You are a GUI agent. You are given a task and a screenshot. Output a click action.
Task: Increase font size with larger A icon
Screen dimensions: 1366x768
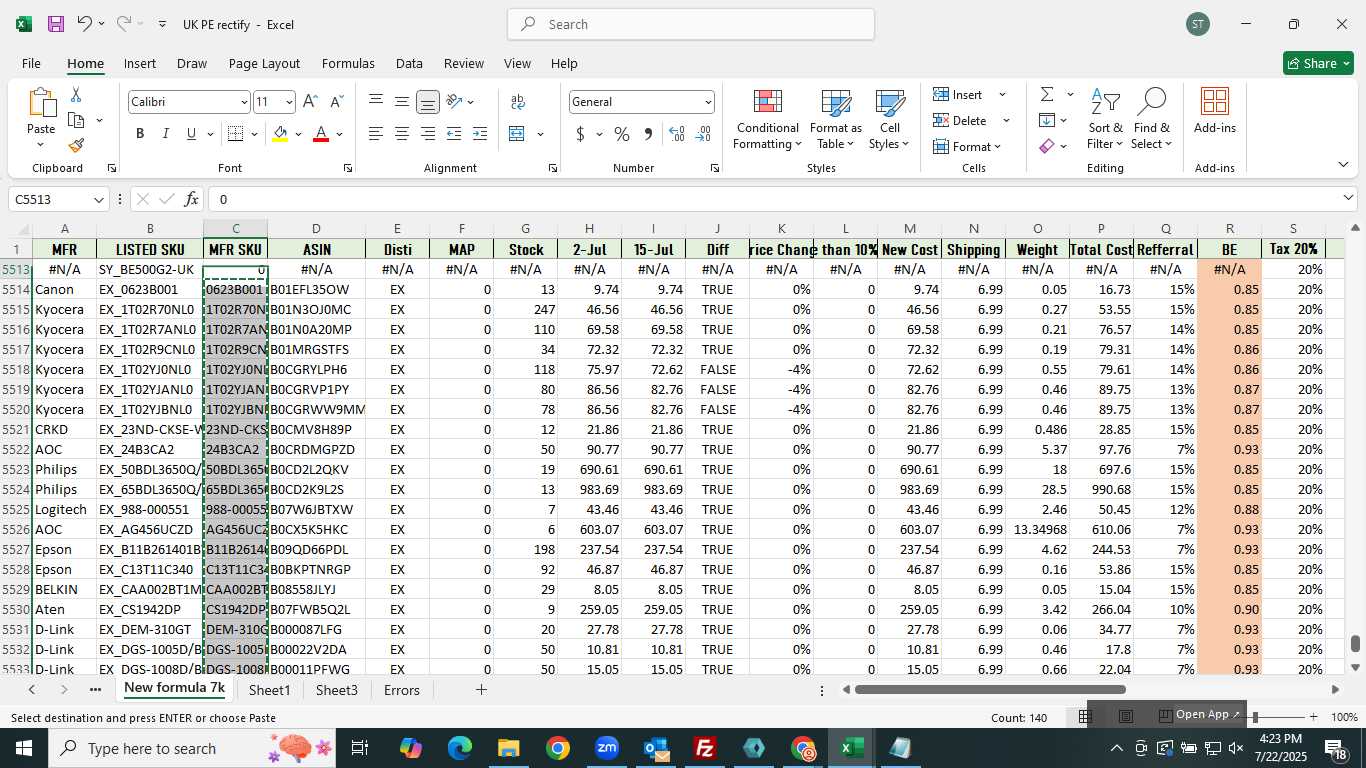point(310,102)
